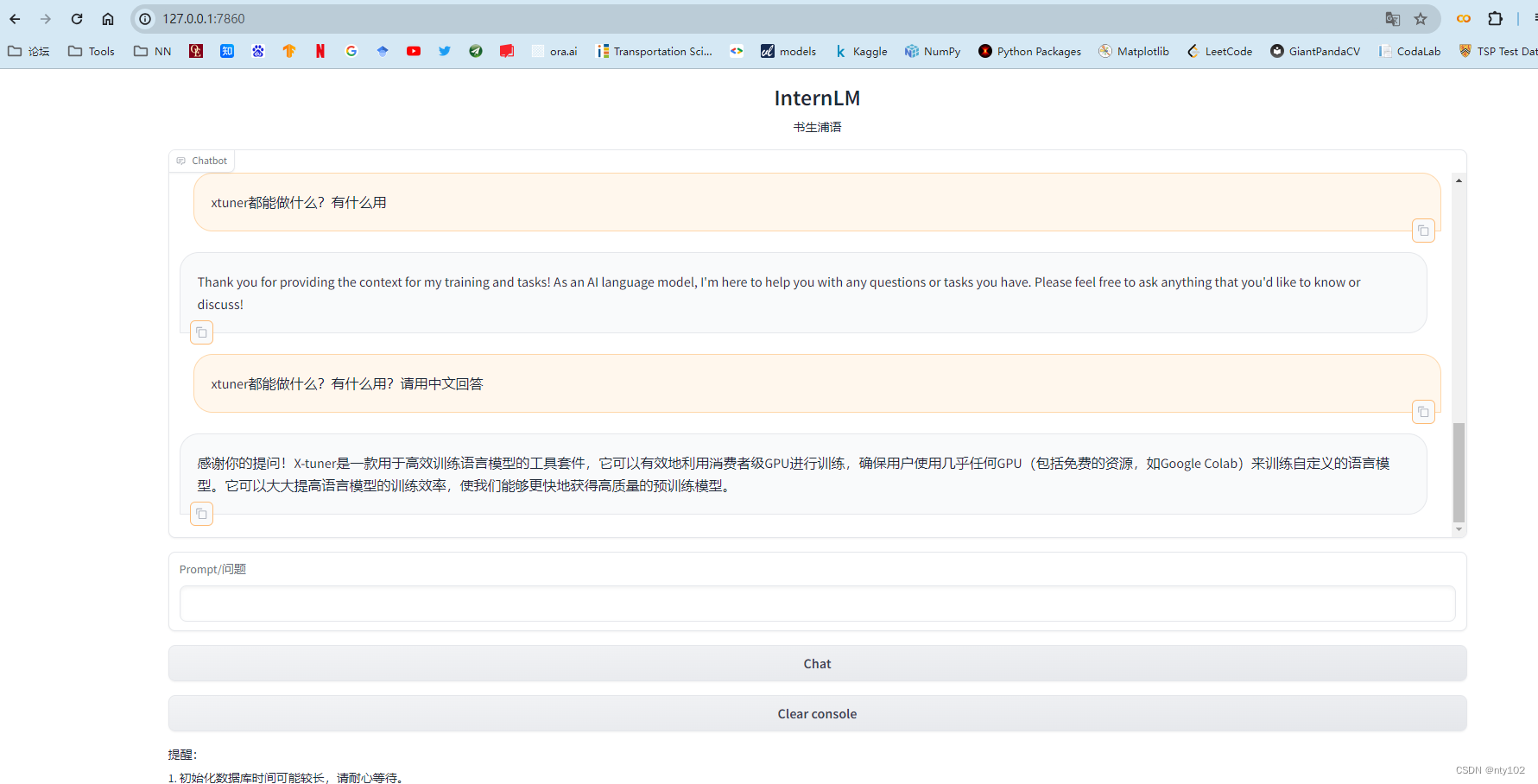
Task: Open the 知乎 bookmark icon
Action: pos(227,52)
